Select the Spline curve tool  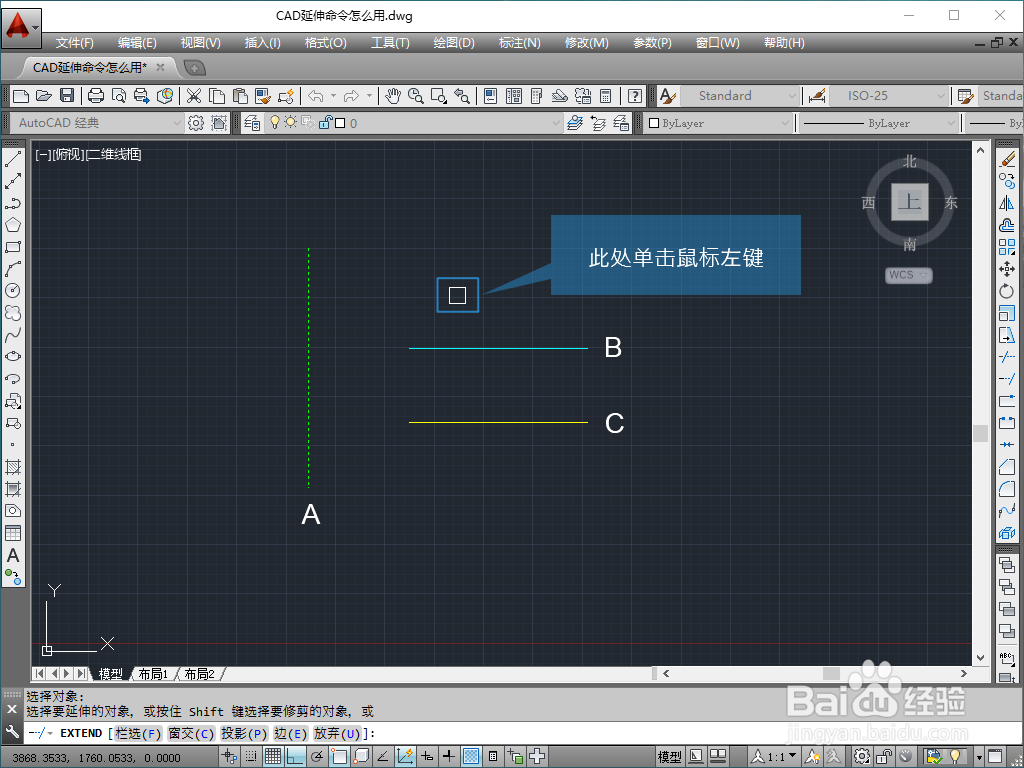point(13,335)
